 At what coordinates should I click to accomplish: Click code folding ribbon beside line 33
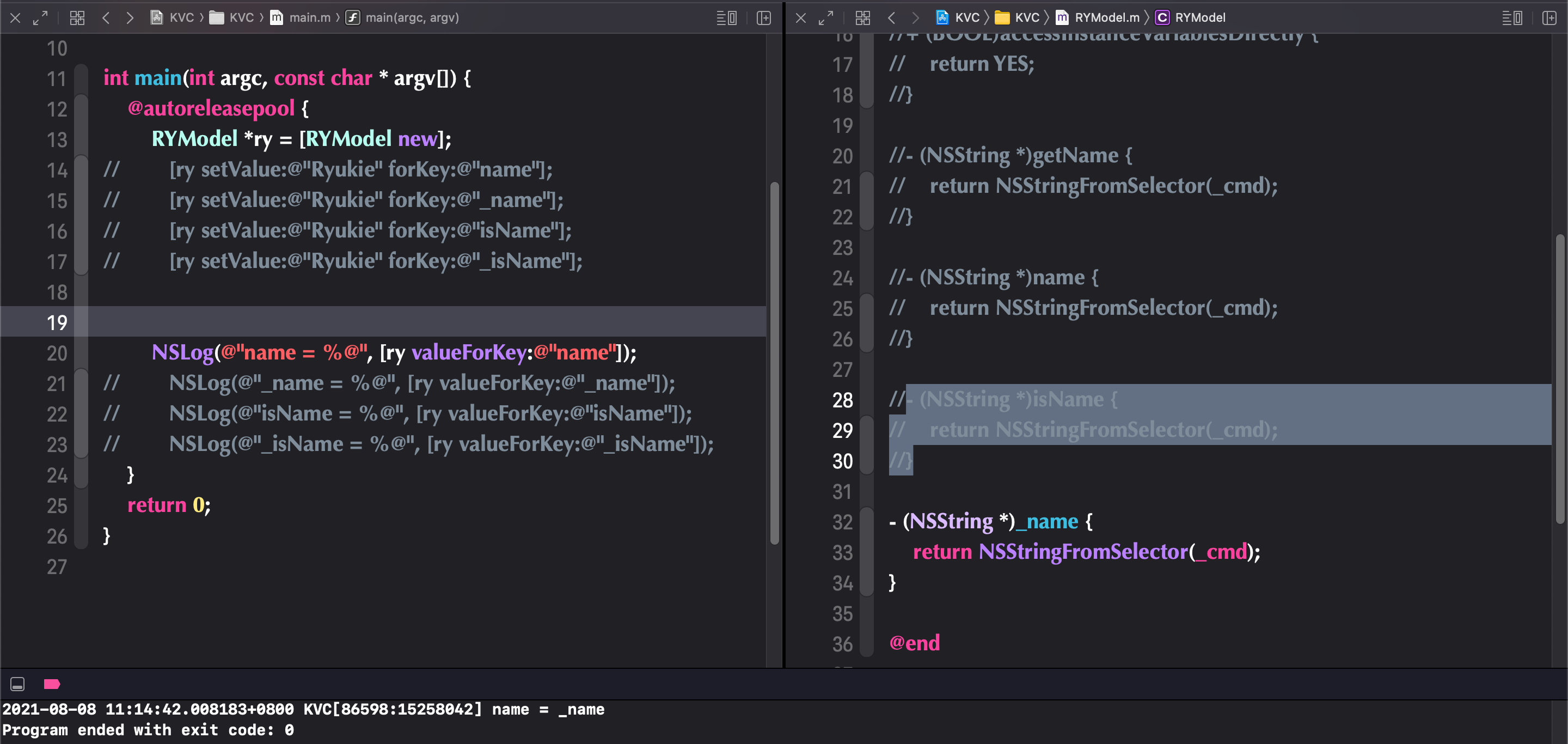[867, 552]
